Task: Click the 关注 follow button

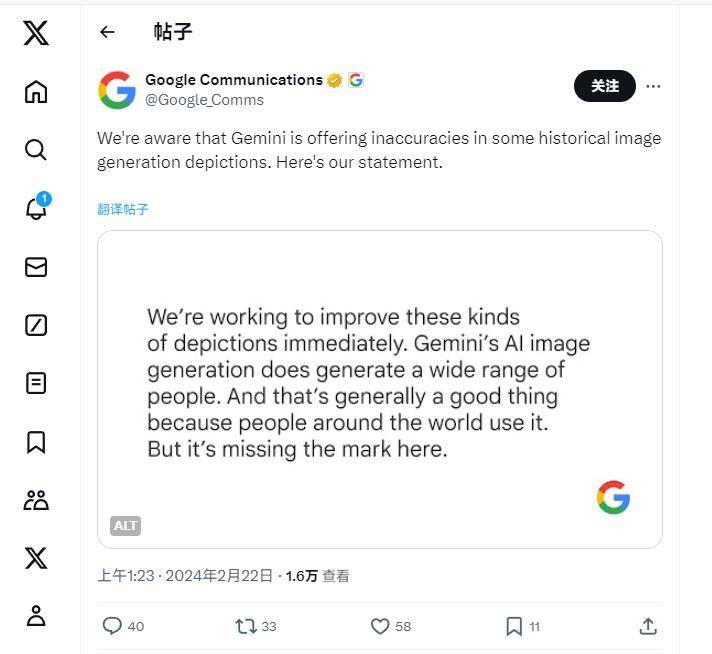Action: [604, 86]
